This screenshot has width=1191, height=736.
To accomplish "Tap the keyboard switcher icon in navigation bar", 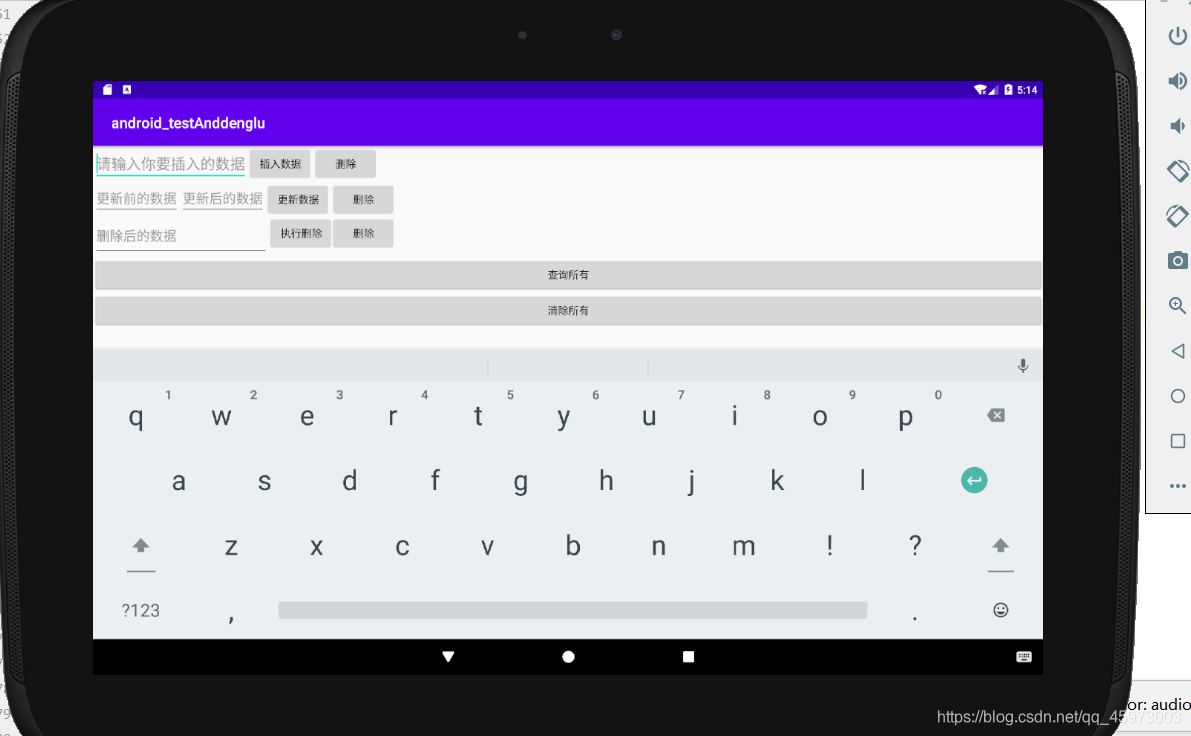I will pos(1024,657).
